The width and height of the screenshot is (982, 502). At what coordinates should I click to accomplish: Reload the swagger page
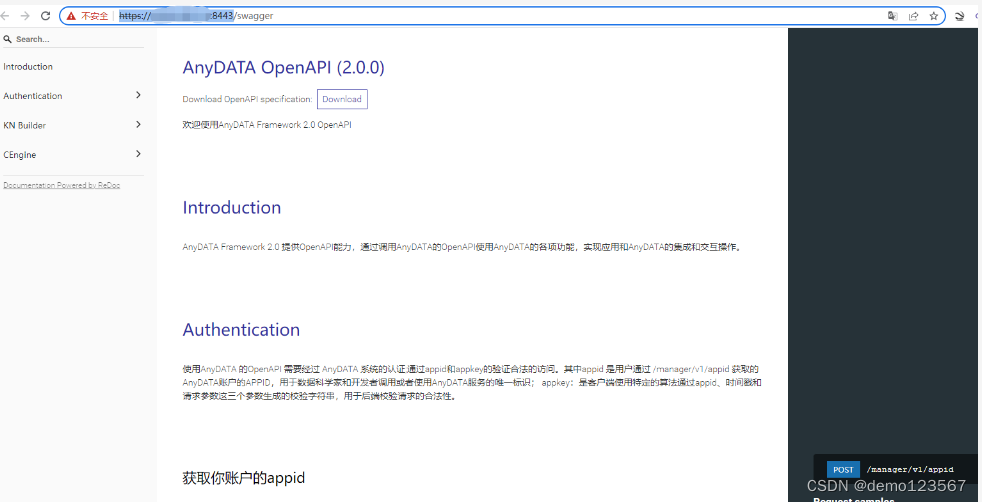point(45,16)
